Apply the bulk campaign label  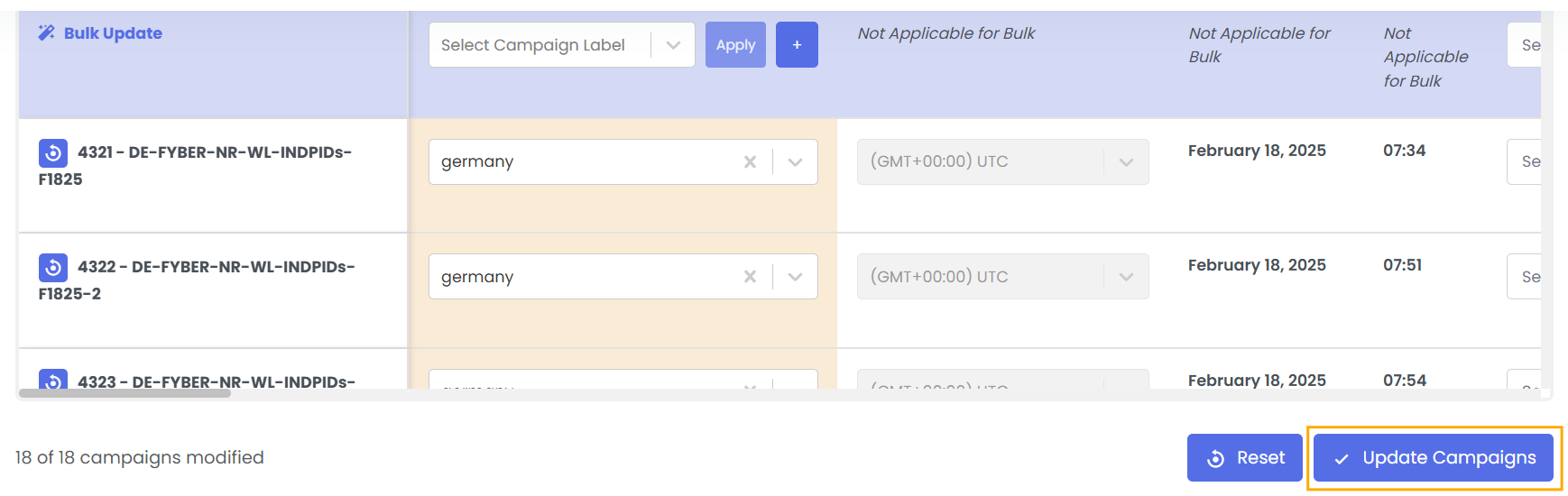tap(735, 45)
